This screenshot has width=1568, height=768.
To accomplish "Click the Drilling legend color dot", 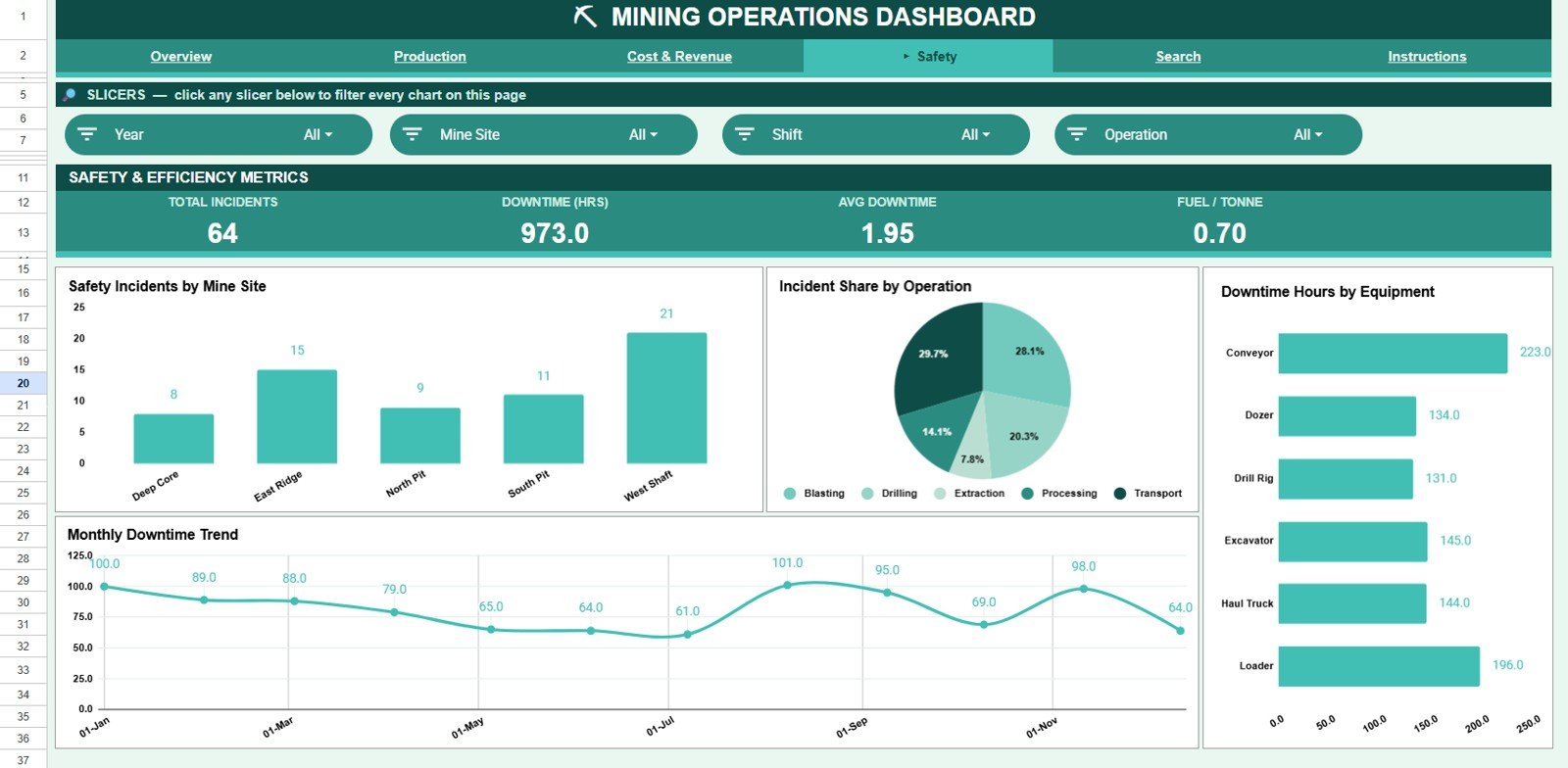I will click(x=867, y=494).
